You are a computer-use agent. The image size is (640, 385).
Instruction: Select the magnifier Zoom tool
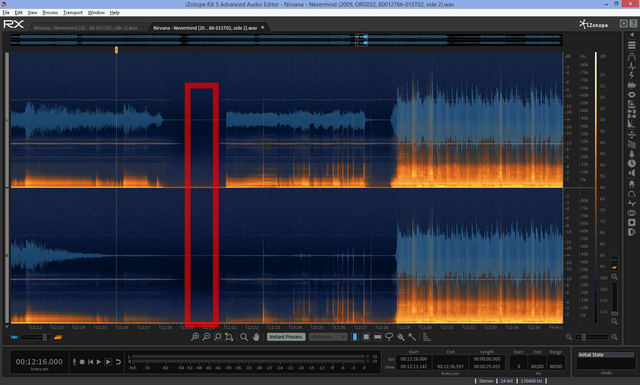point(244,337)
